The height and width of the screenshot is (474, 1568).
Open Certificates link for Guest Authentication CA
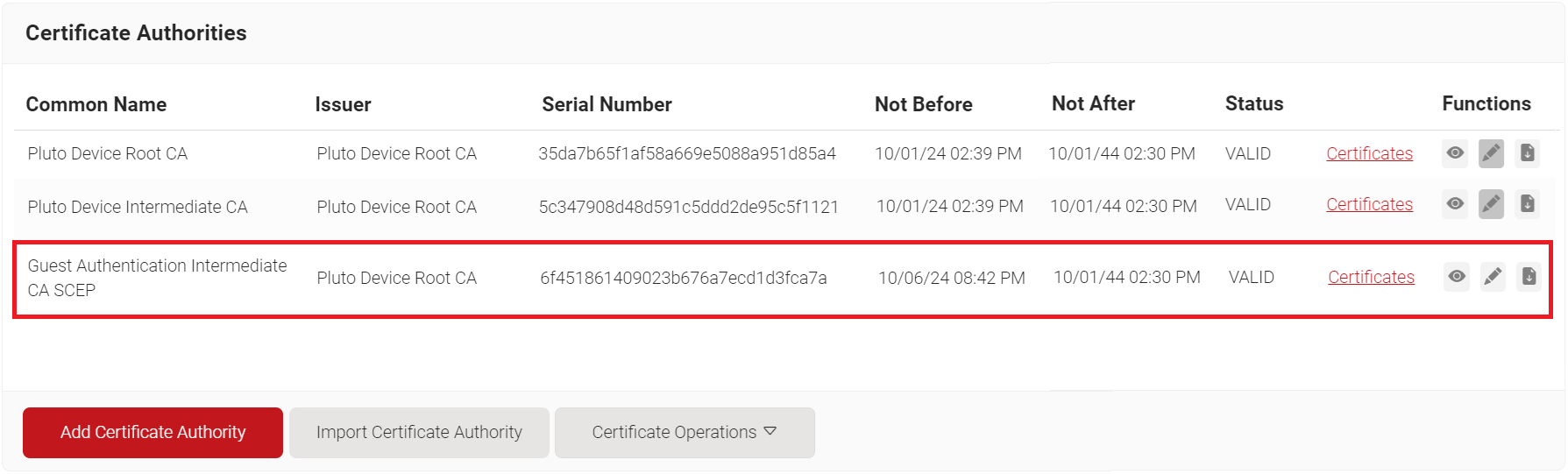tap(1371, 277)
